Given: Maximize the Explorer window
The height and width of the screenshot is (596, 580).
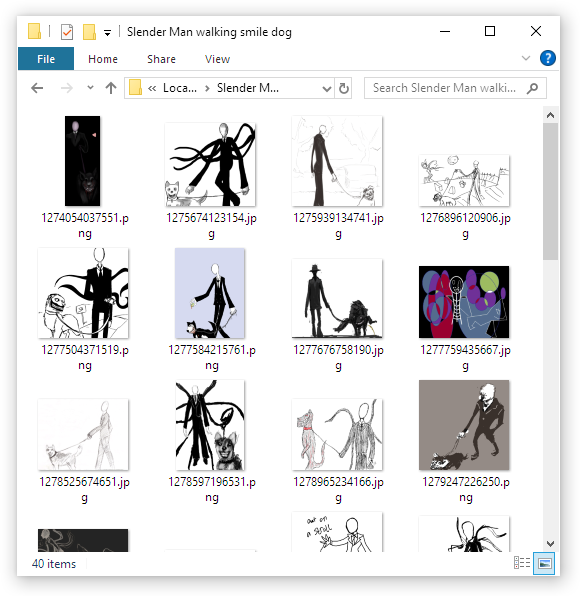Looking at the screenshot, I should click(490, 31).
